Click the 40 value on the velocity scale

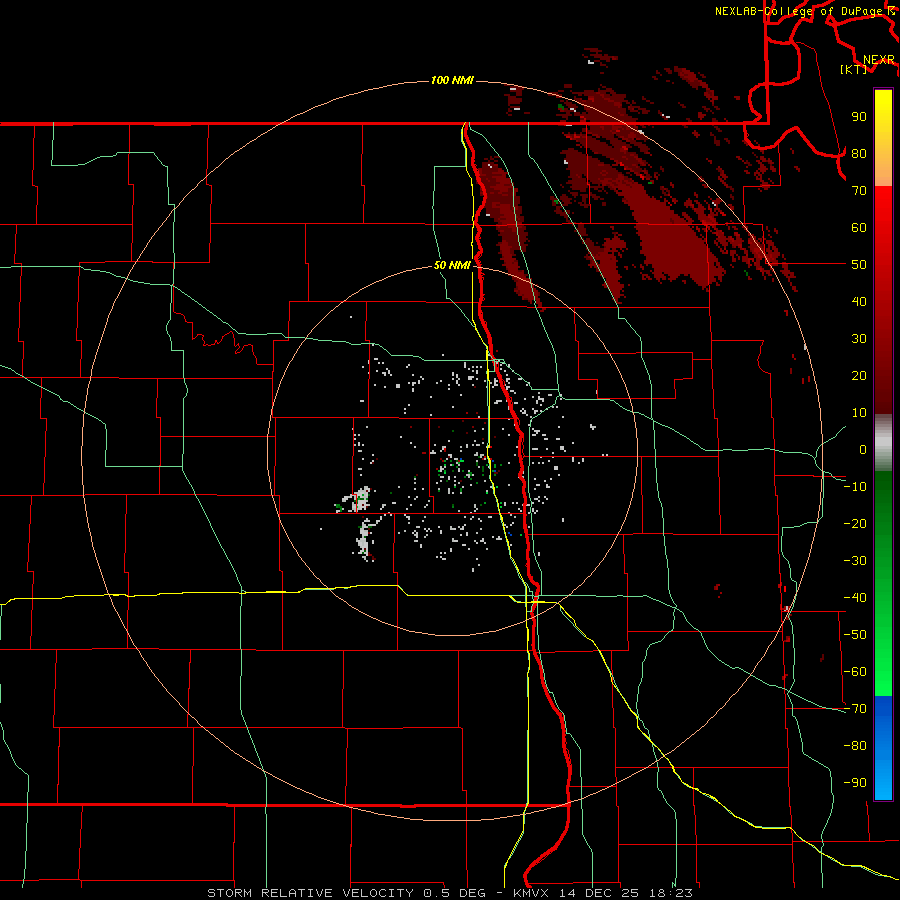pyautogui.click(x=859, y=301)
